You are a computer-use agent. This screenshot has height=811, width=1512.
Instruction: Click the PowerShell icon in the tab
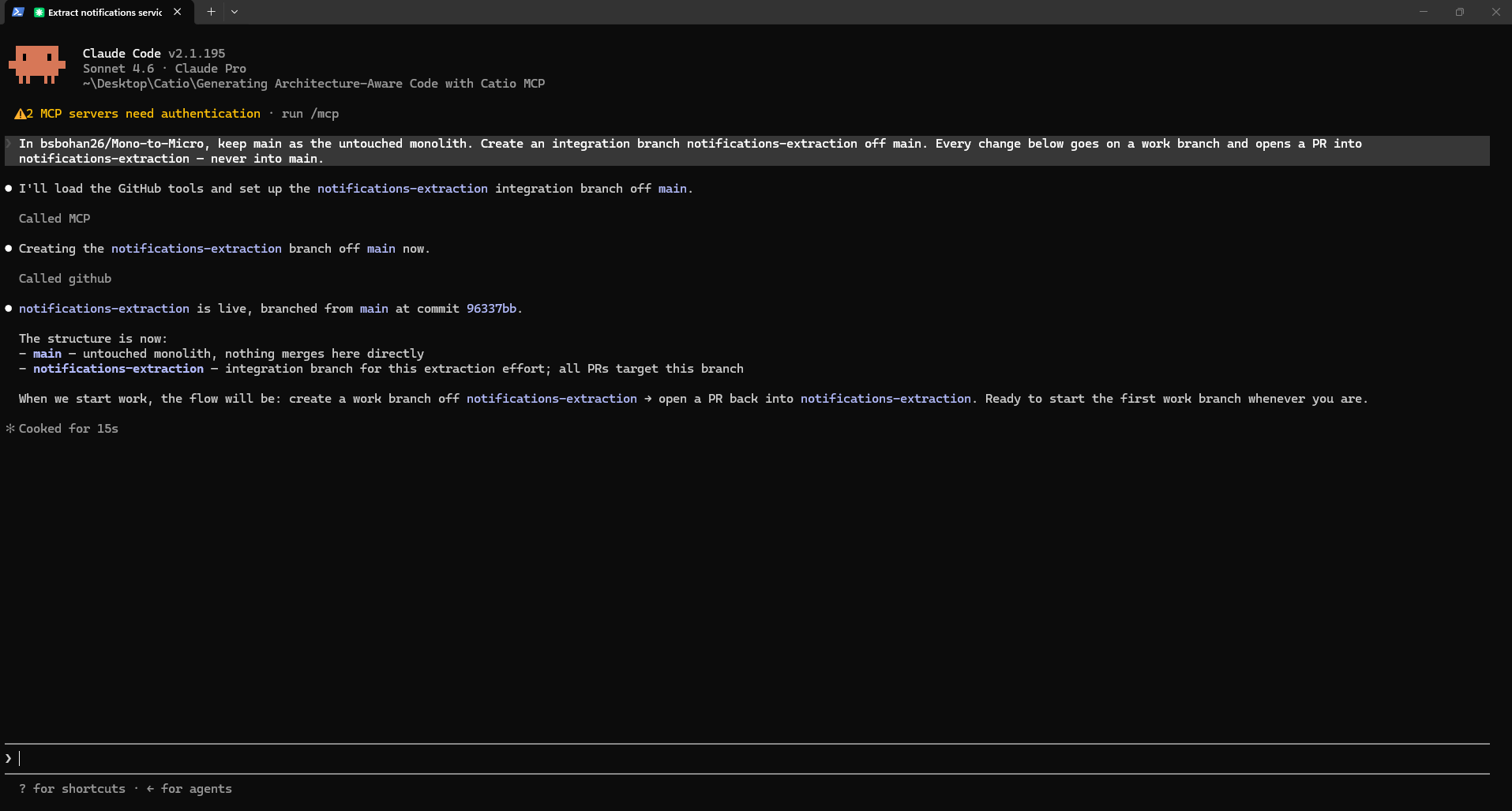click(x=18, y=12)
